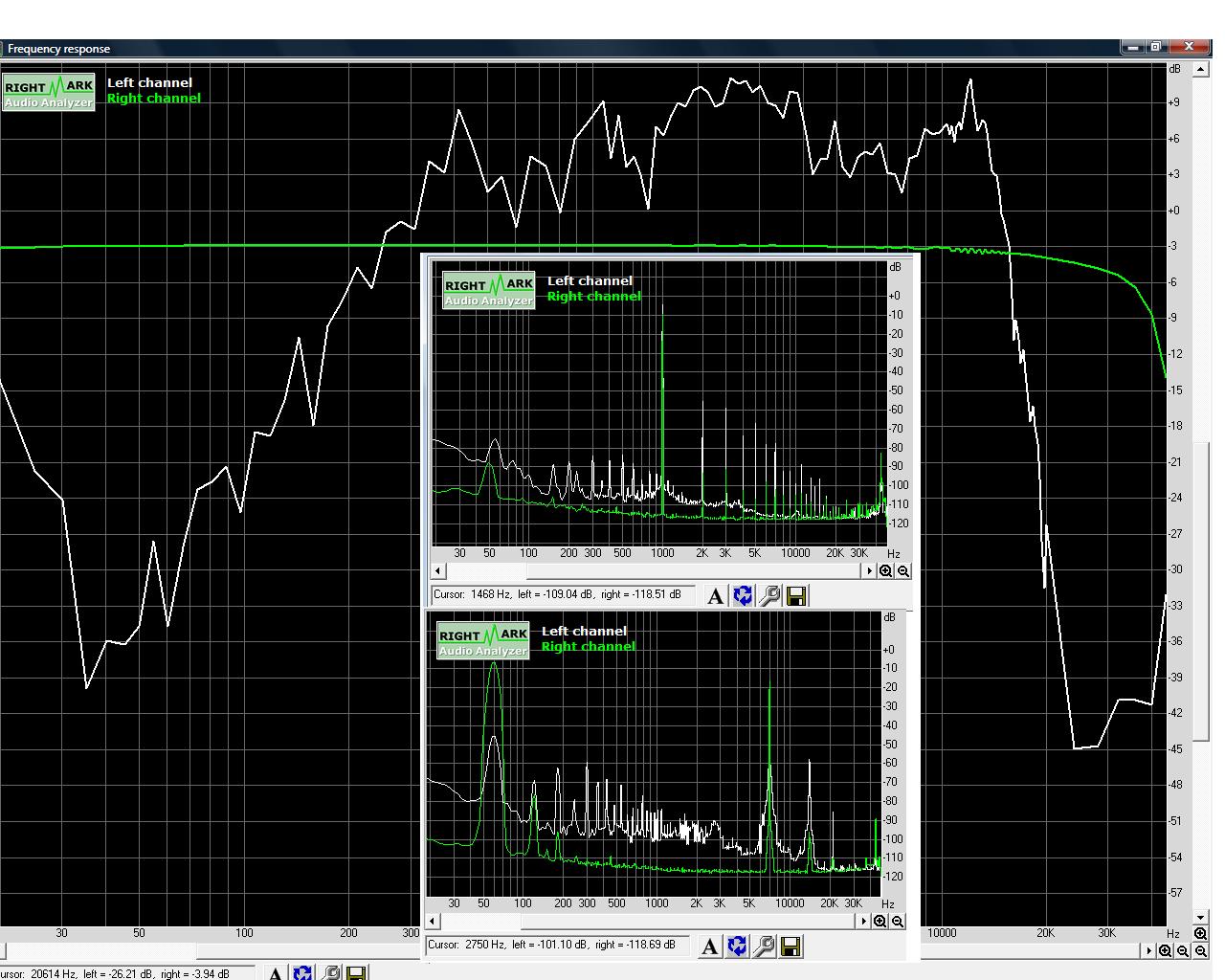This screenshot has height=980, width=1225.
Task: Click the floppy disk save icon beside the 1468 Hz readout
Action: pos(796,596)
